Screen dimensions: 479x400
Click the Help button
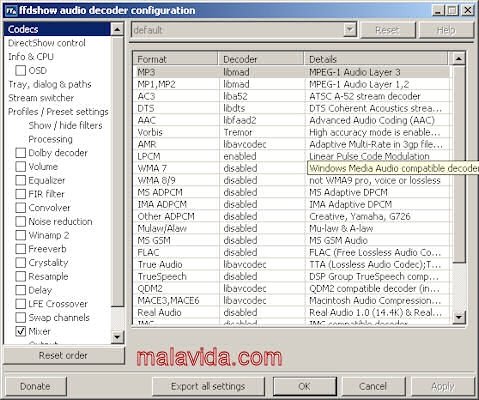446,30
